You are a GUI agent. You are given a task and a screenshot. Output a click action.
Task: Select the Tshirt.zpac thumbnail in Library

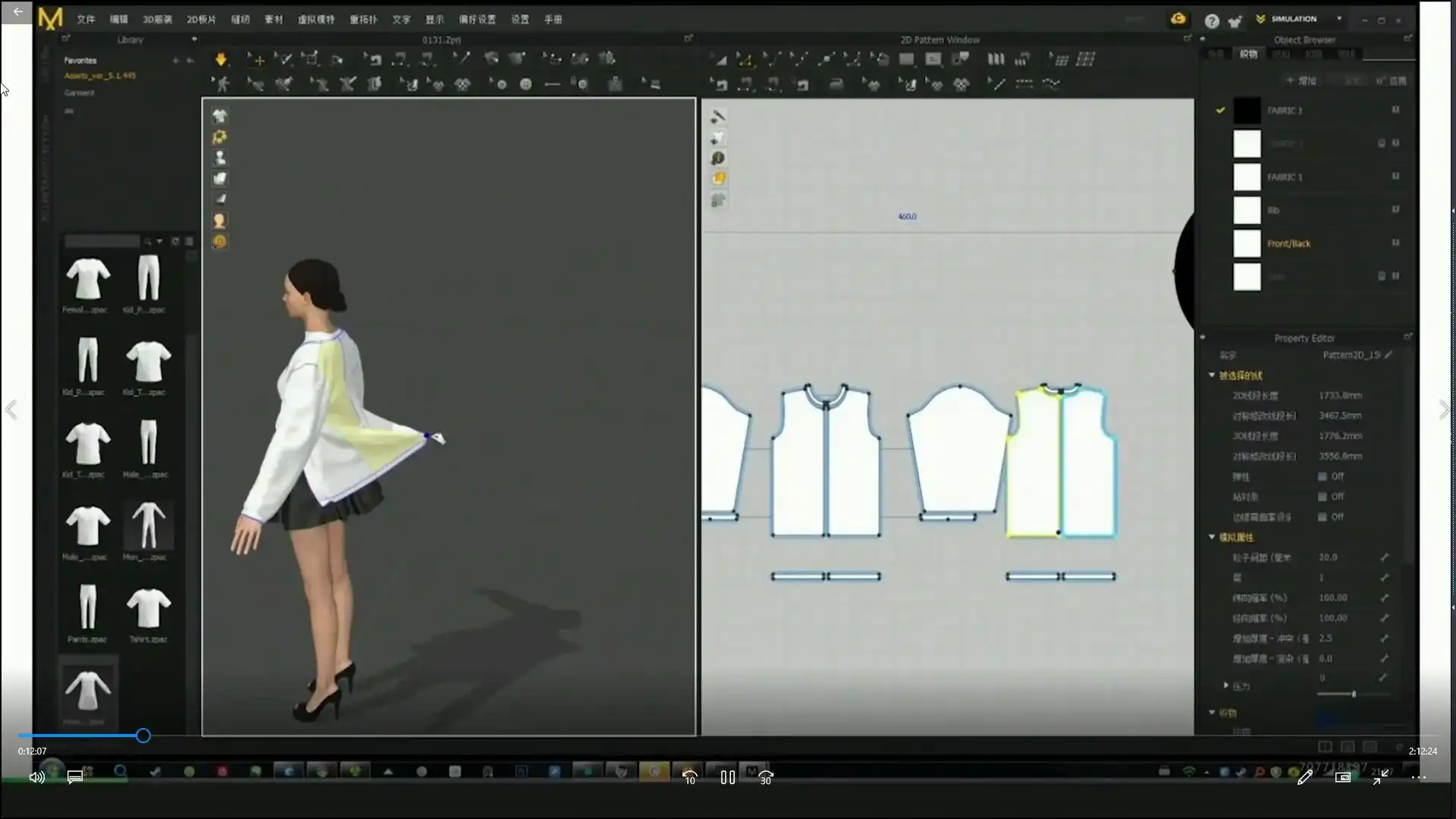[148, 609]
